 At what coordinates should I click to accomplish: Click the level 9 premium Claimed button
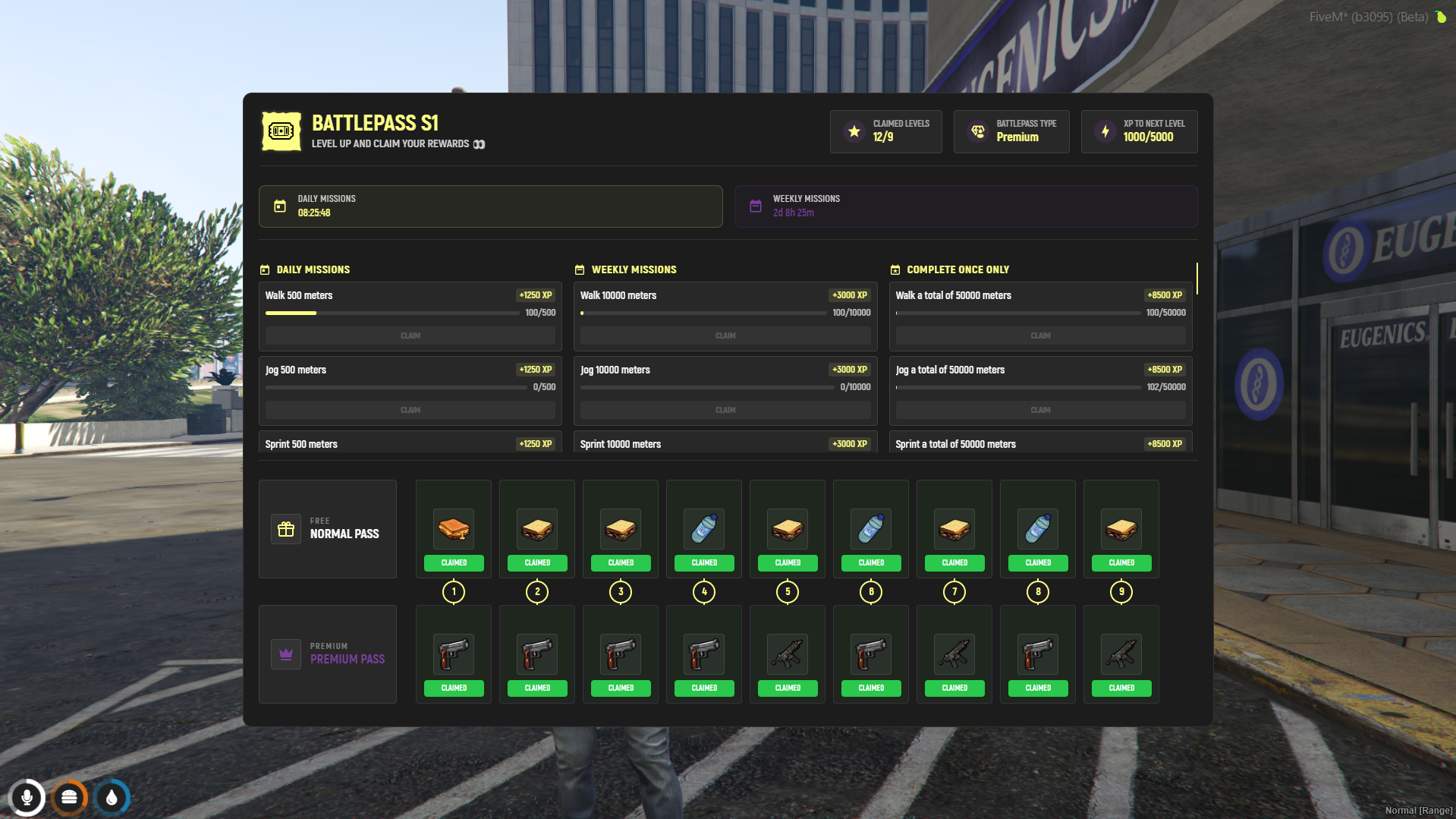coord(1121,688)
